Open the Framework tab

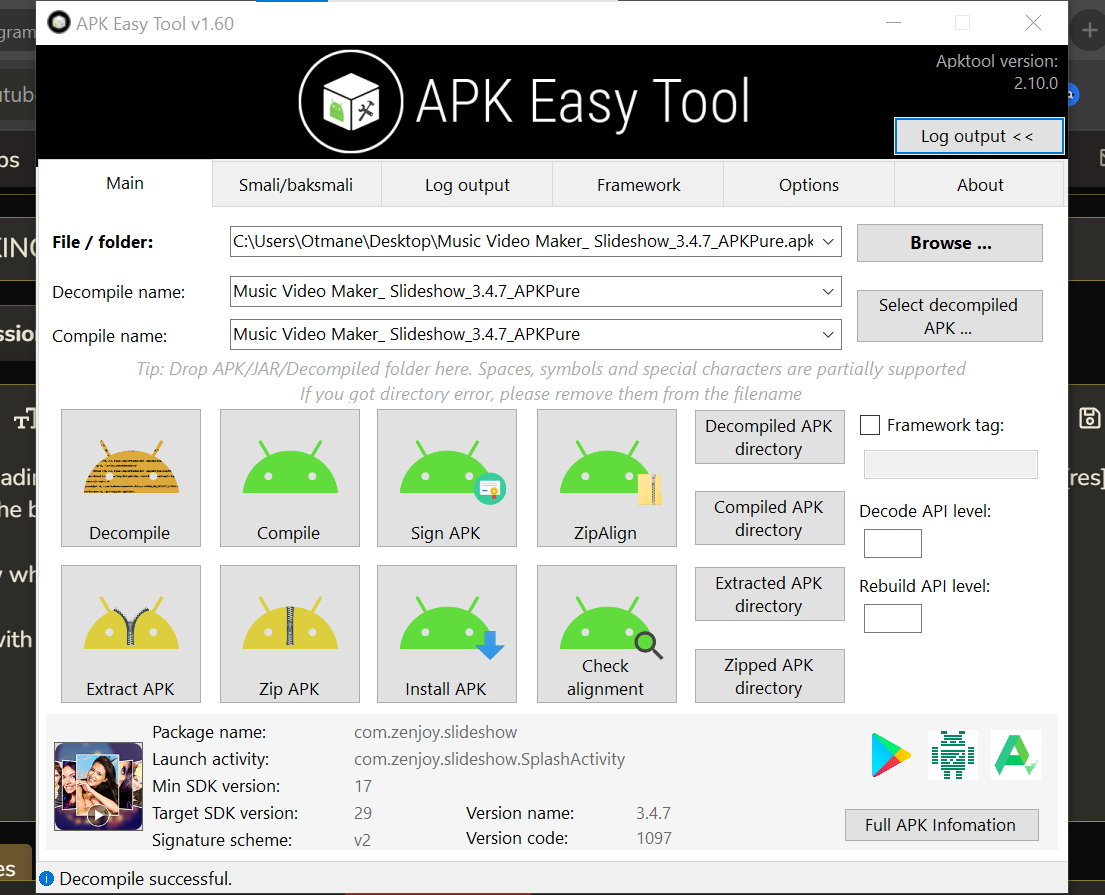point(638,185)
